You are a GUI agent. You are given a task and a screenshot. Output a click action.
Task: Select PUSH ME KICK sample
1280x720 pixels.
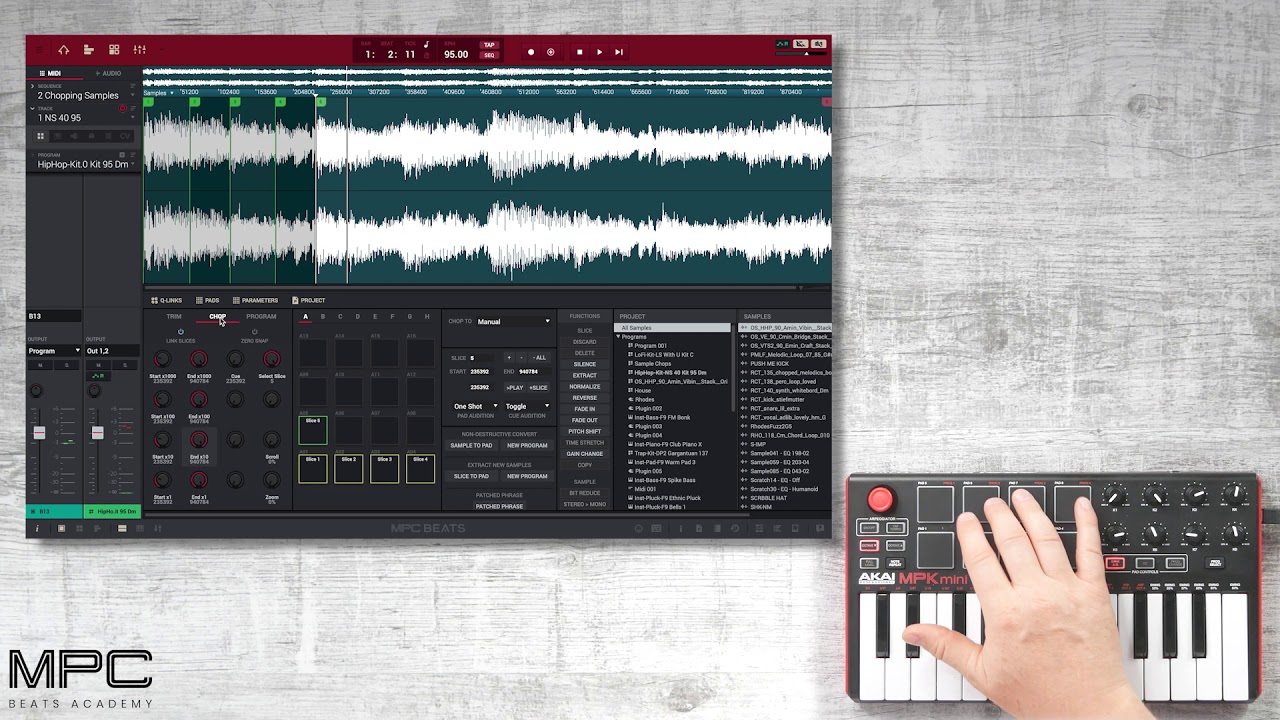[x=769, y=364]
